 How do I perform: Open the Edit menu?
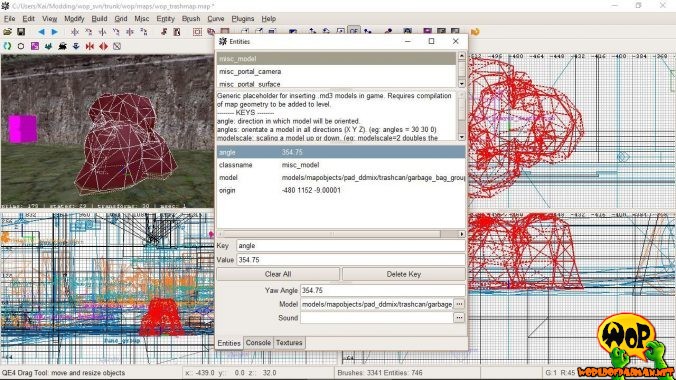point(28,19)
